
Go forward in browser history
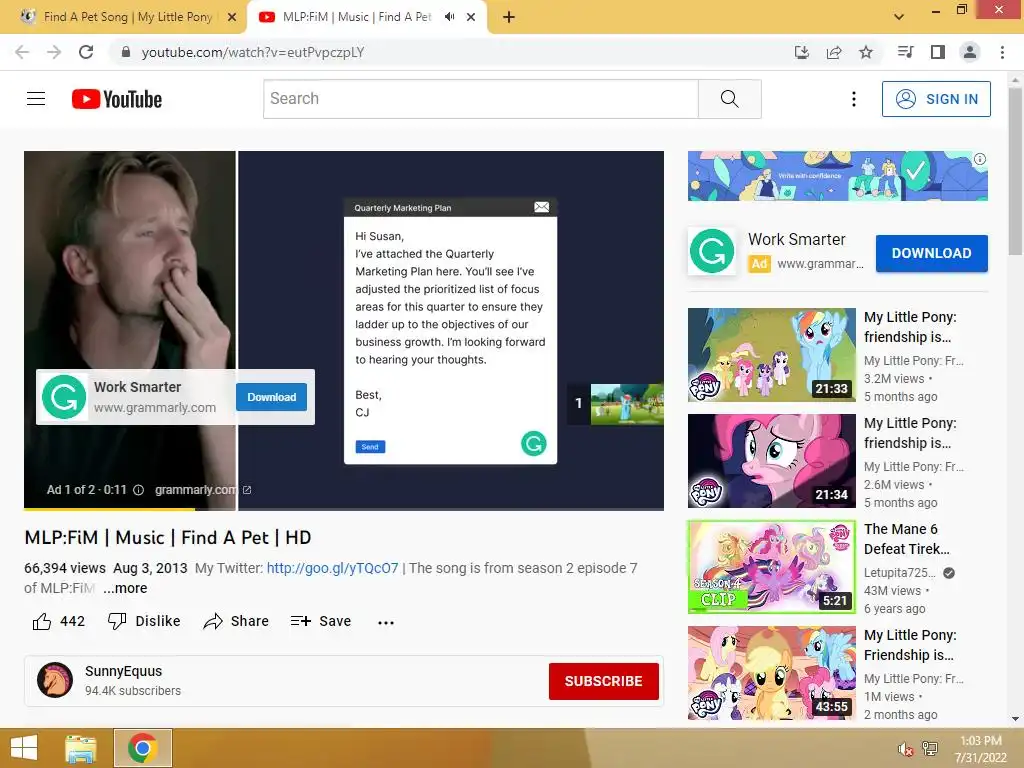tap(54, 52)
